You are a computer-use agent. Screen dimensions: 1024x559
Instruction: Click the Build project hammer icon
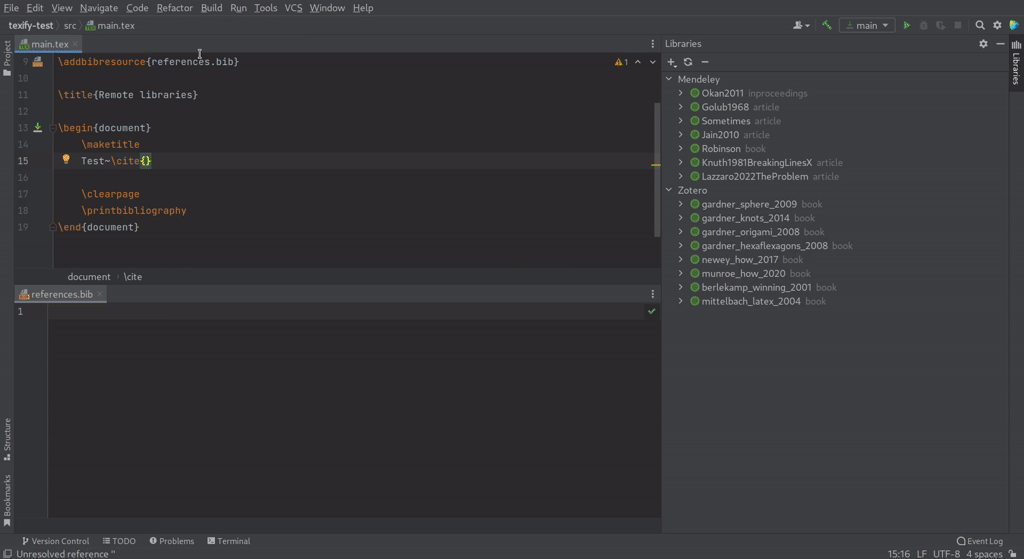[827, 25]
